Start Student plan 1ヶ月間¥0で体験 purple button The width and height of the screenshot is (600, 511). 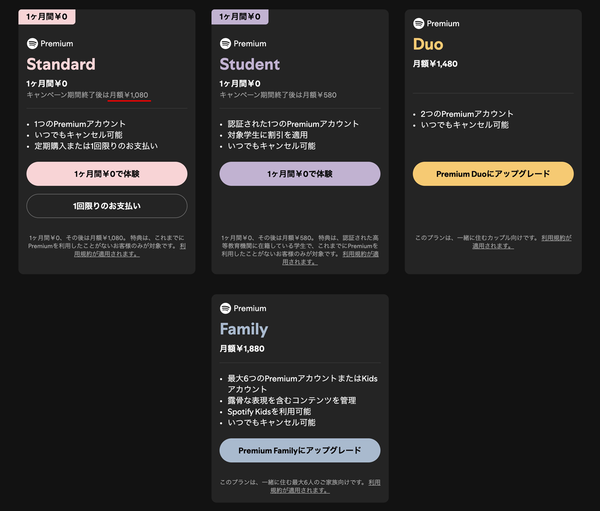coord(300,174)
